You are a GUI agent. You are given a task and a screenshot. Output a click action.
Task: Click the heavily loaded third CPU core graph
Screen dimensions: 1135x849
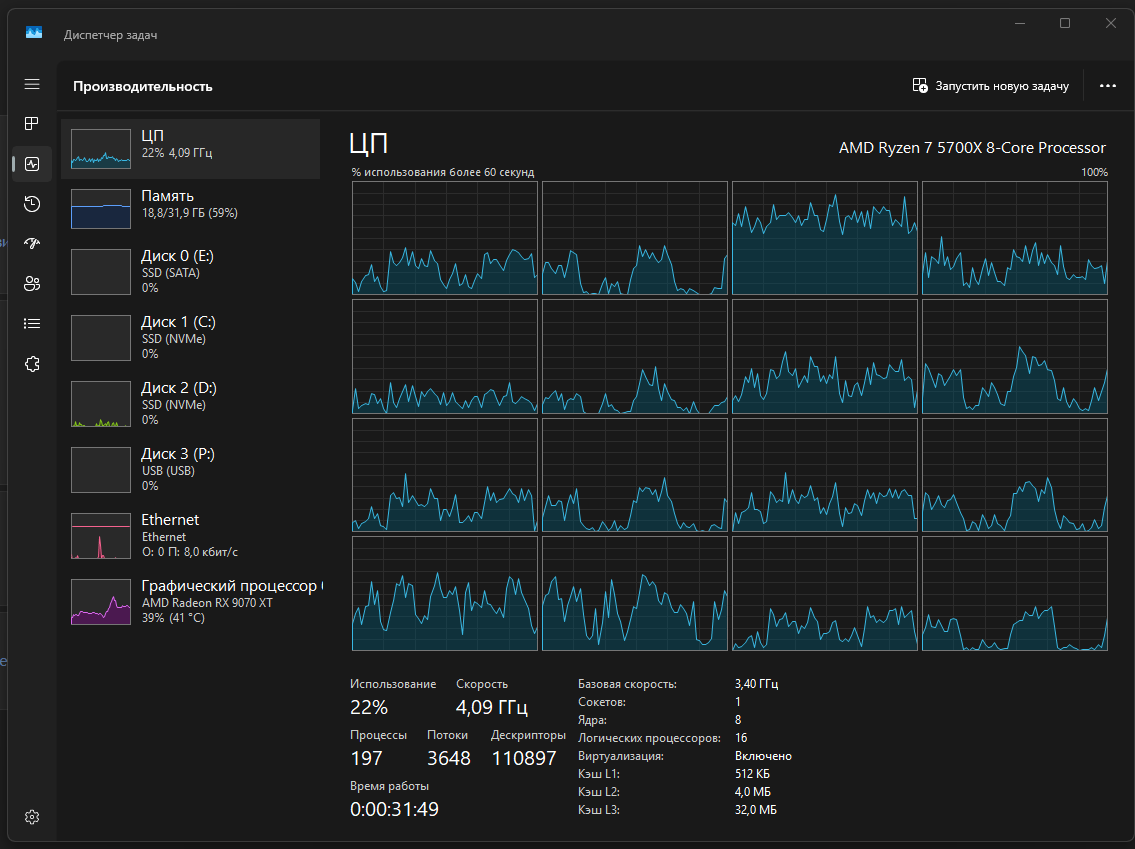pyautogui.click(x=824, y=238)
